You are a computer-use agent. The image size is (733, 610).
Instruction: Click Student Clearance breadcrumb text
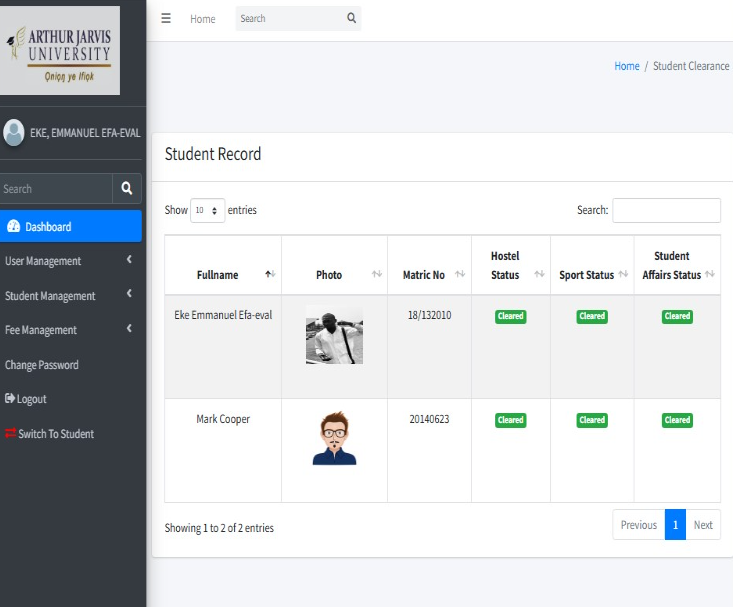click(x=691, y=66)
